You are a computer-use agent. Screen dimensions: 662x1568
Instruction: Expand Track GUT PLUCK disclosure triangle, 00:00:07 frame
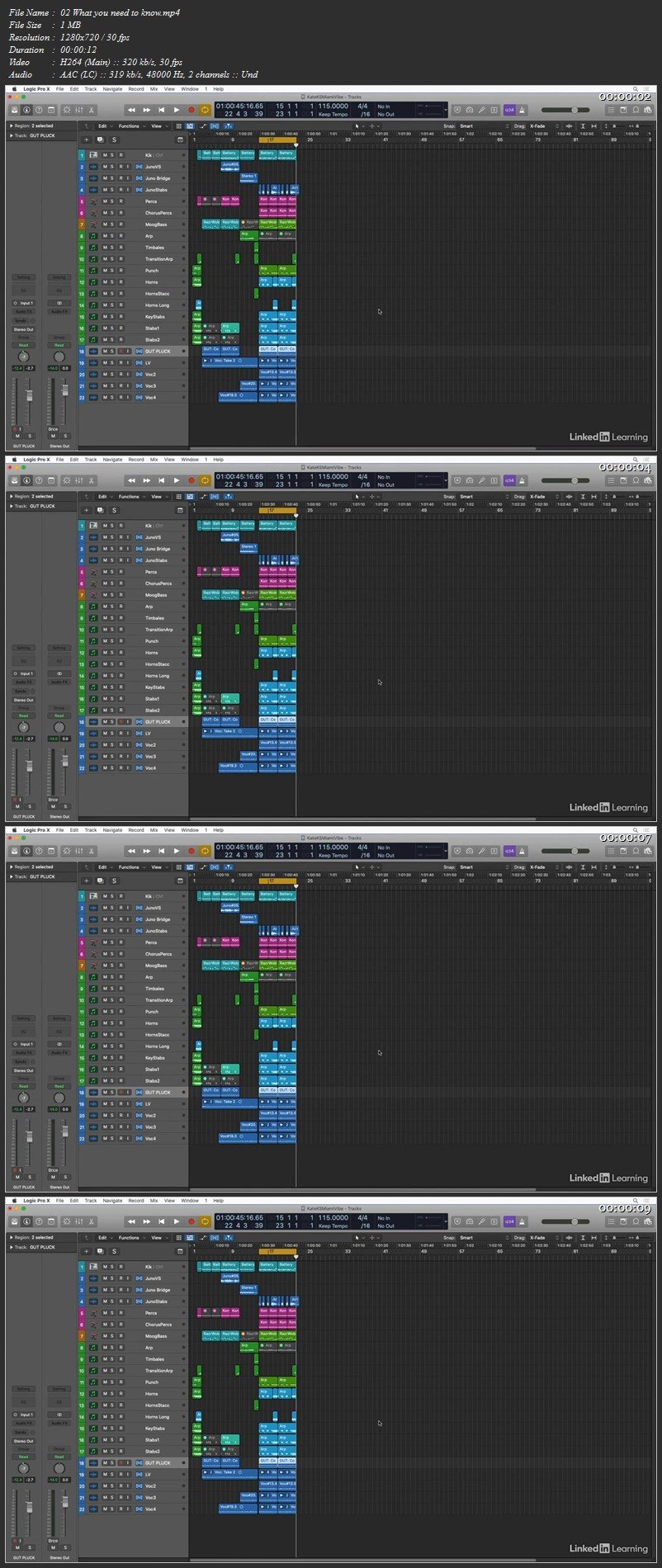(10, 876)
